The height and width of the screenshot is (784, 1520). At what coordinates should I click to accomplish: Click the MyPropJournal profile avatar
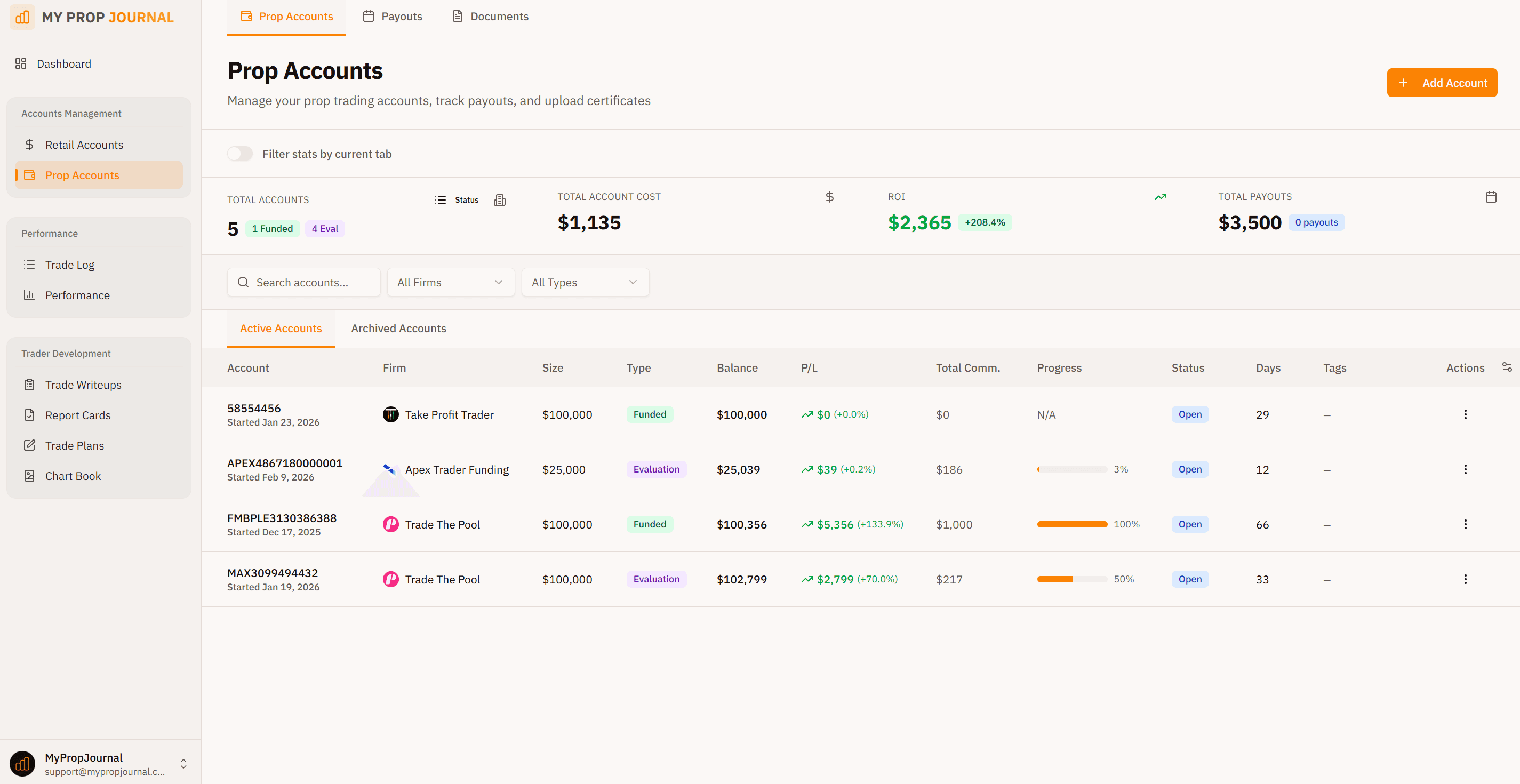tap(22, 764)
